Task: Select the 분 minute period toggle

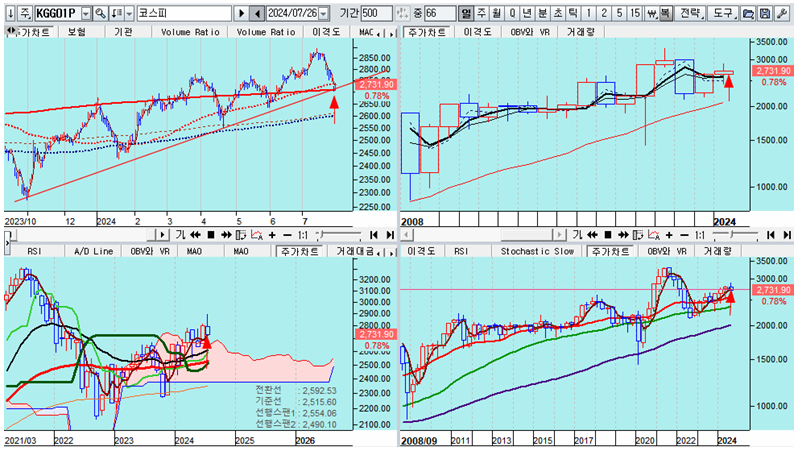Action: point(543,13)
